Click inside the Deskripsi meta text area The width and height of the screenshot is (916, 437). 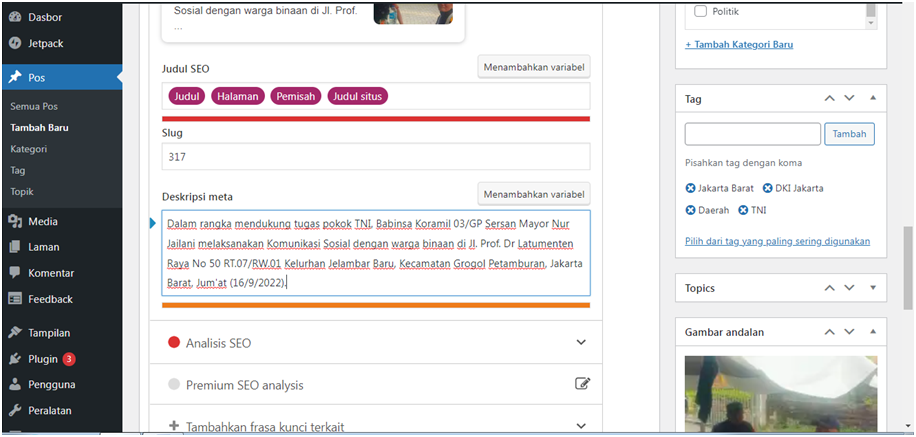[376, 253]
